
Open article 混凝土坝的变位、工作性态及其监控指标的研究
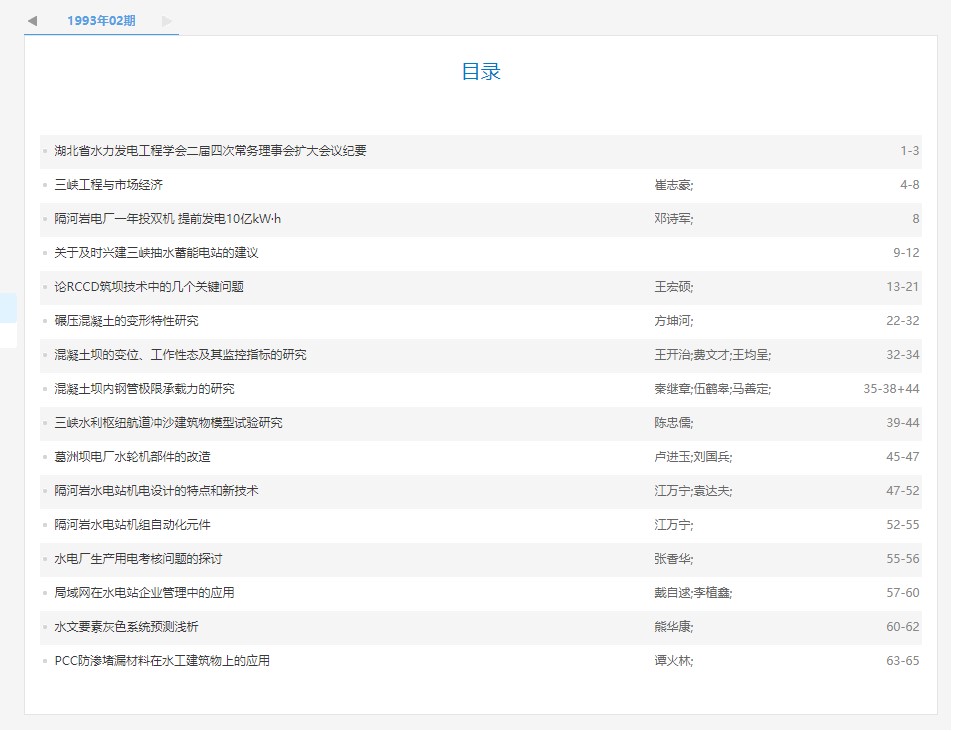[180, 355]
